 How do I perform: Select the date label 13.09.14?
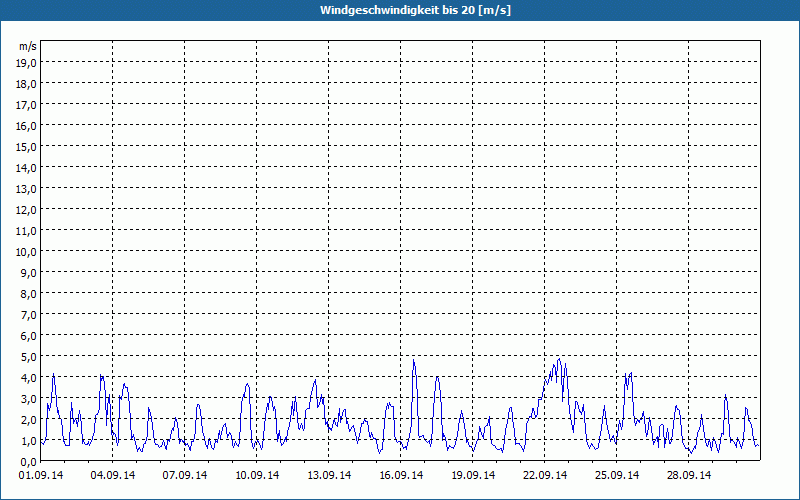tap(329, 475)
